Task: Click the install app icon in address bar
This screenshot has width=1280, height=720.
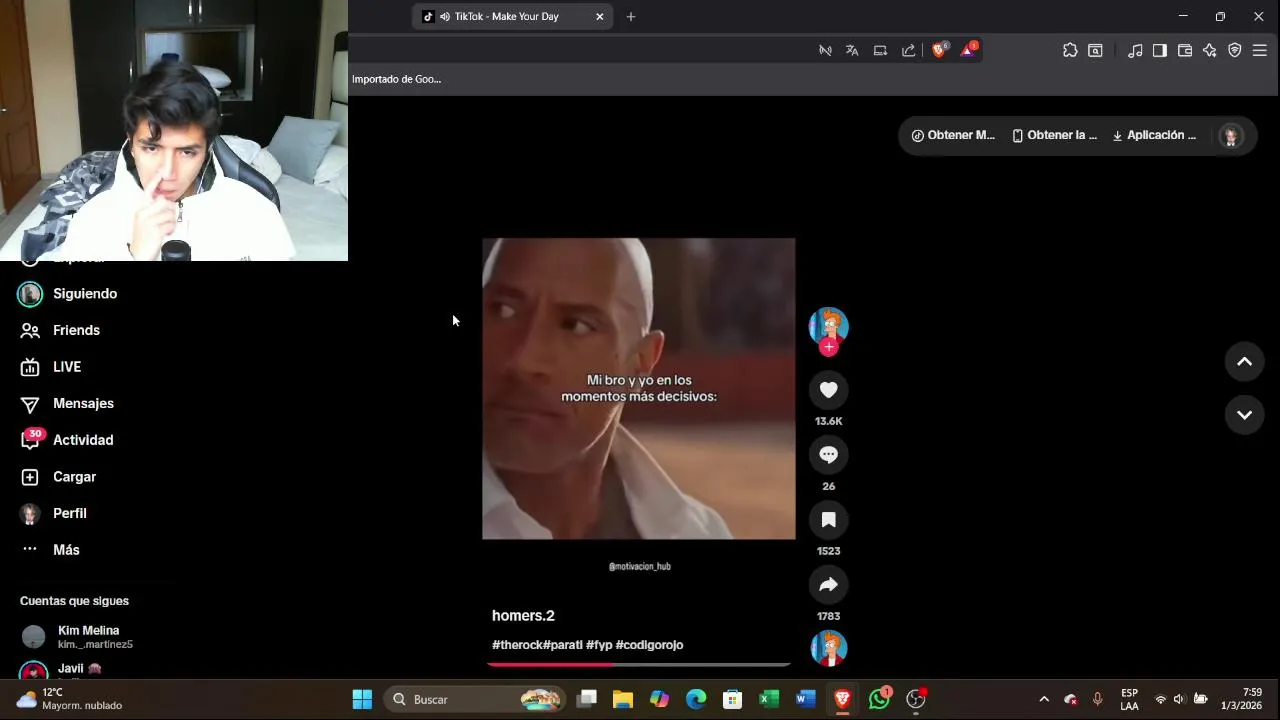Action: coord(880,51)
